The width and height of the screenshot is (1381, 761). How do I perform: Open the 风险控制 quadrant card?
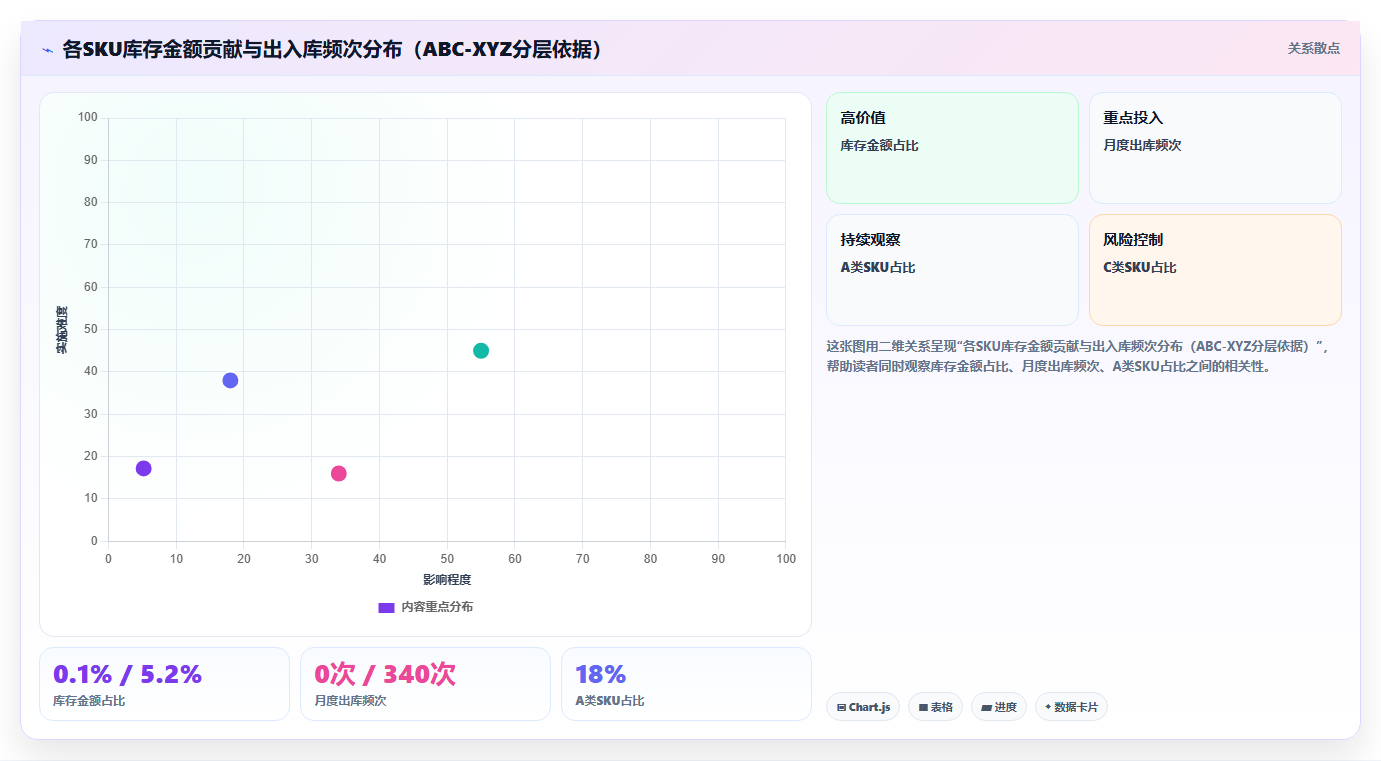click(1215, 270)
